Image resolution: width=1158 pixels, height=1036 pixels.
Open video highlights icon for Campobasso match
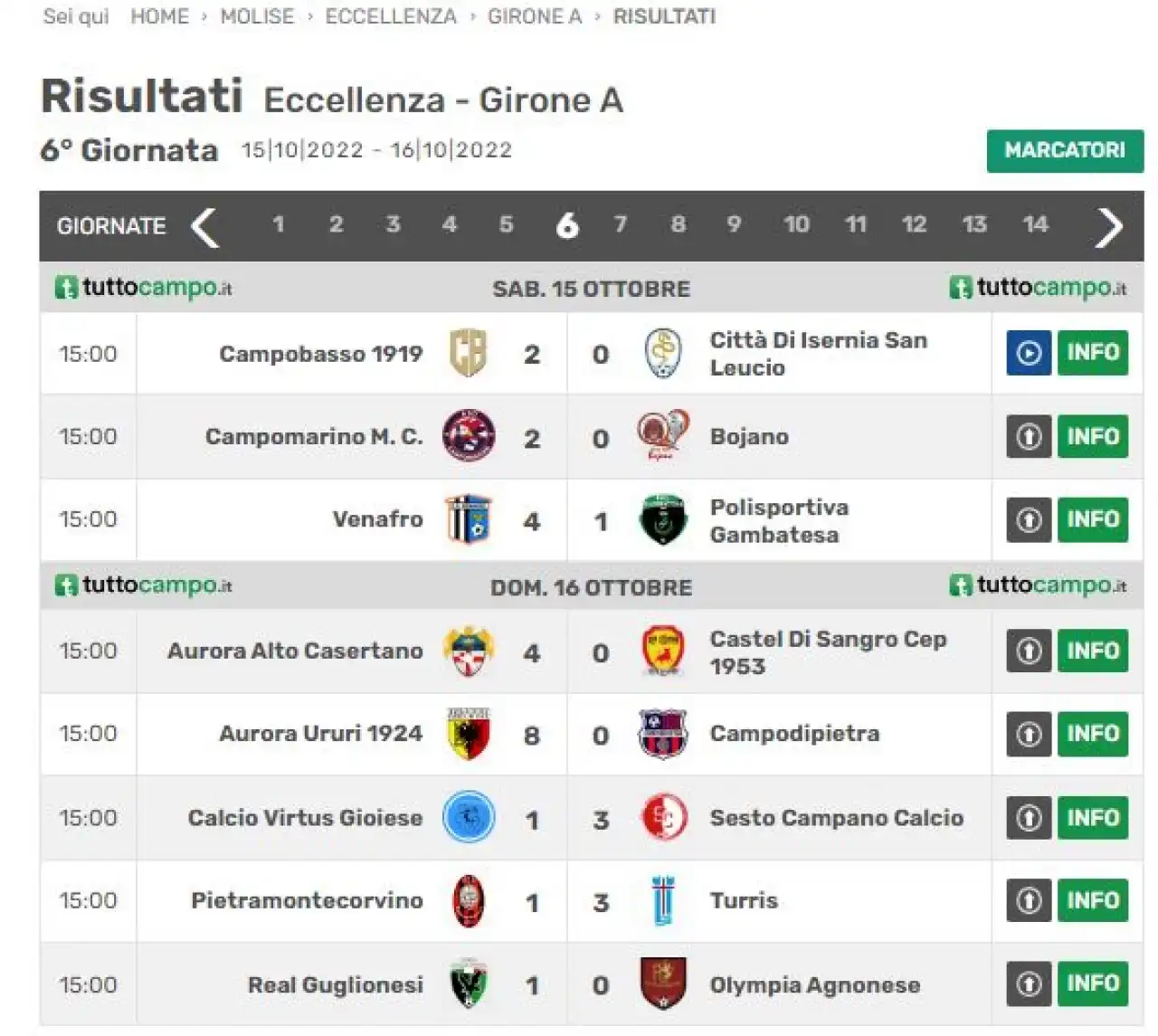tap(1029, 353)
